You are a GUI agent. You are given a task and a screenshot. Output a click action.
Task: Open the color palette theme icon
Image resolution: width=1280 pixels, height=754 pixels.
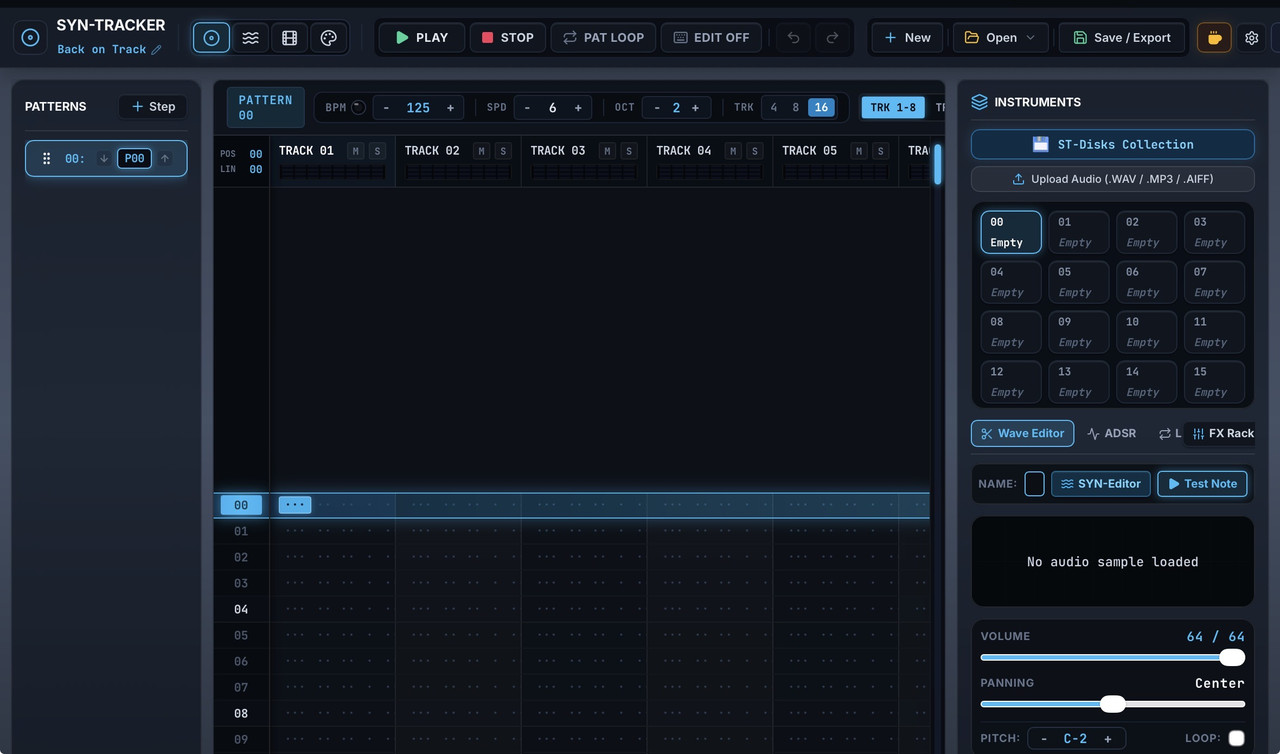(x=328, y=38)
